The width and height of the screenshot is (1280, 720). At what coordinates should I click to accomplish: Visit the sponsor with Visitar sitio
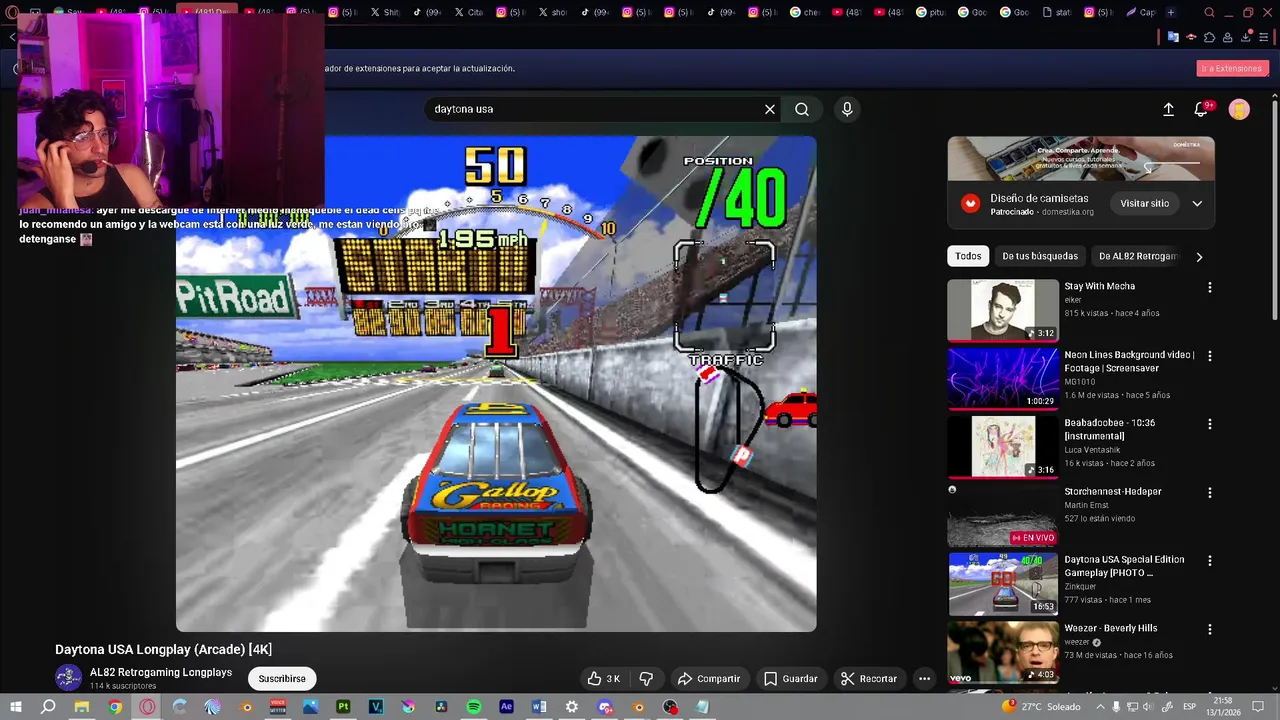point(1144,203)
